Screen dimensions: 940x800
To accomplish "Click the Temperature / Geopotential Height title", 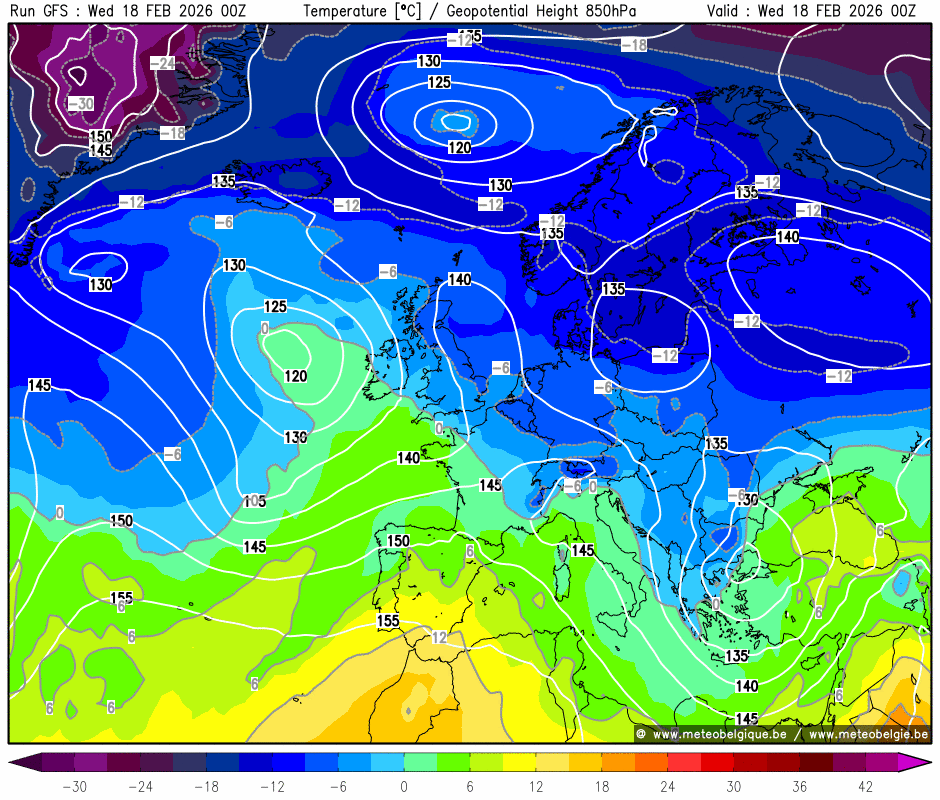I will click(x=470, y=11).
